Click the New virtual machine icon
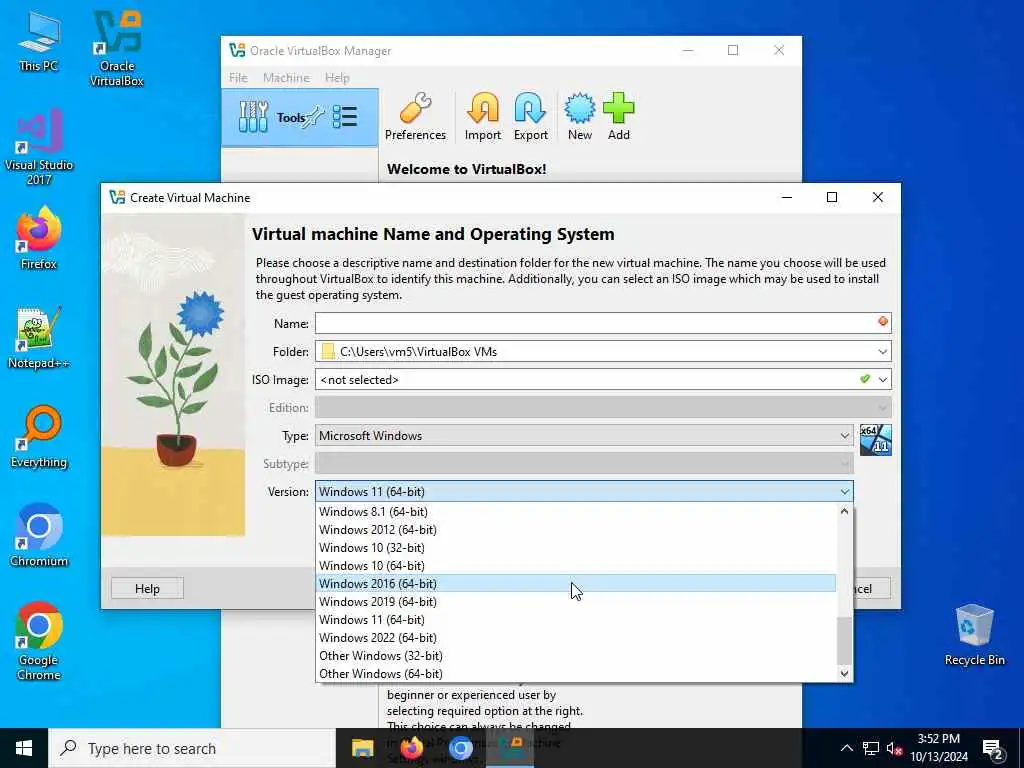The height and width of the screenshot is (768, 1024). coord(579,118)
